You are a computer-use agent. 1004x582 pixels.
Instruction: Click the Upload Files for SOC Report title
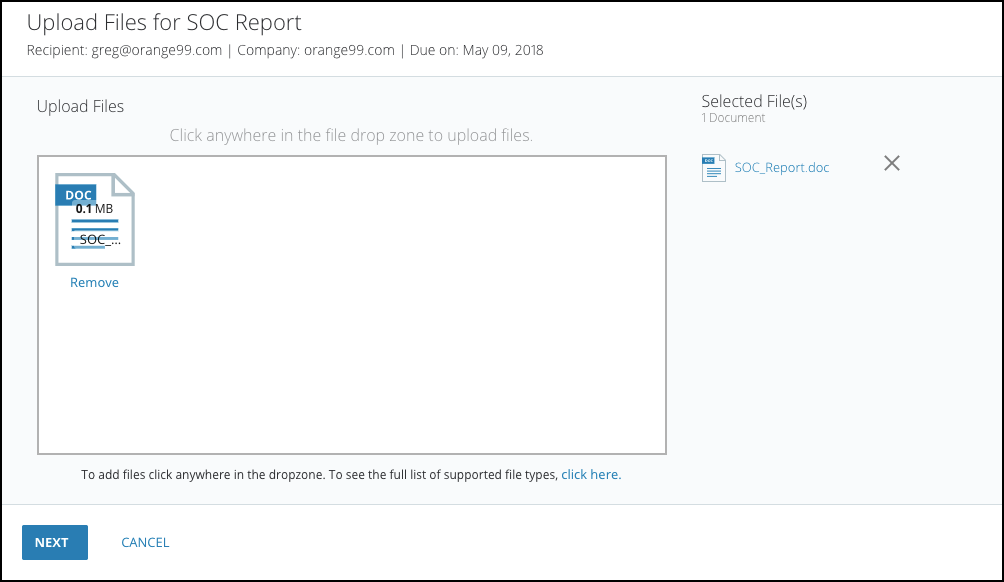(x=164, y=22)
